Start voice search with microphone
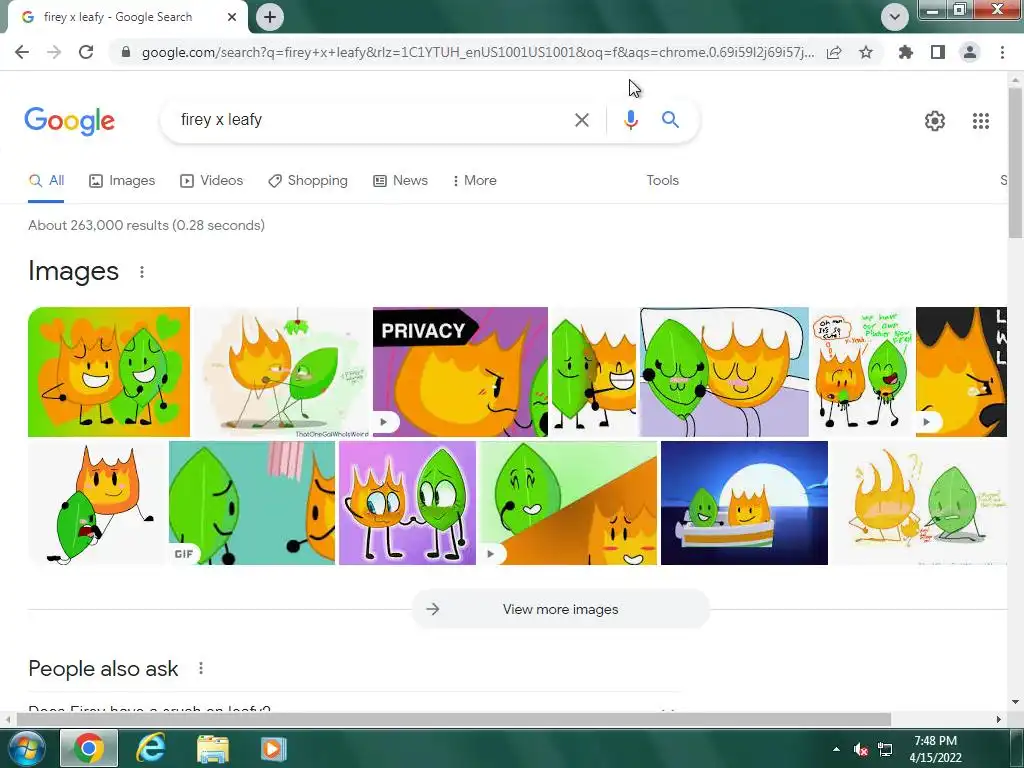The height and width of the screenshot is (768, 1024). pos(630,120)
